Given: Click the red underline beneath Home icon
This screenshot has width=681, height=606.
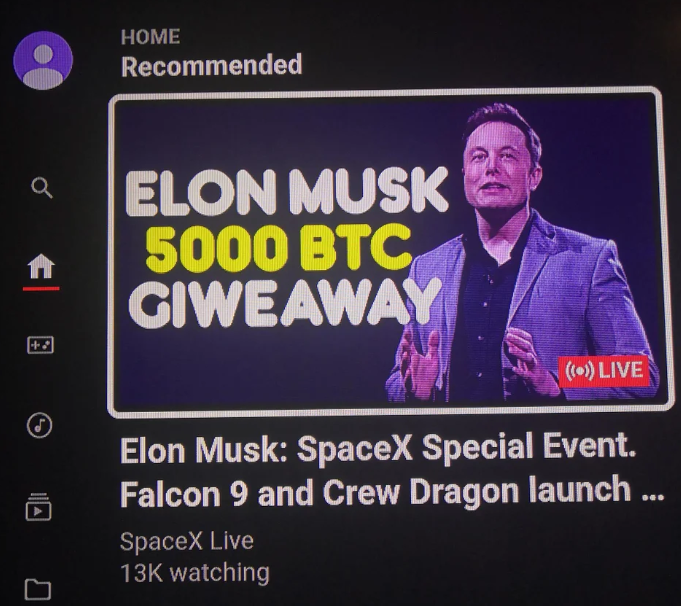Looking at the screenshot, I should [41, 288].
